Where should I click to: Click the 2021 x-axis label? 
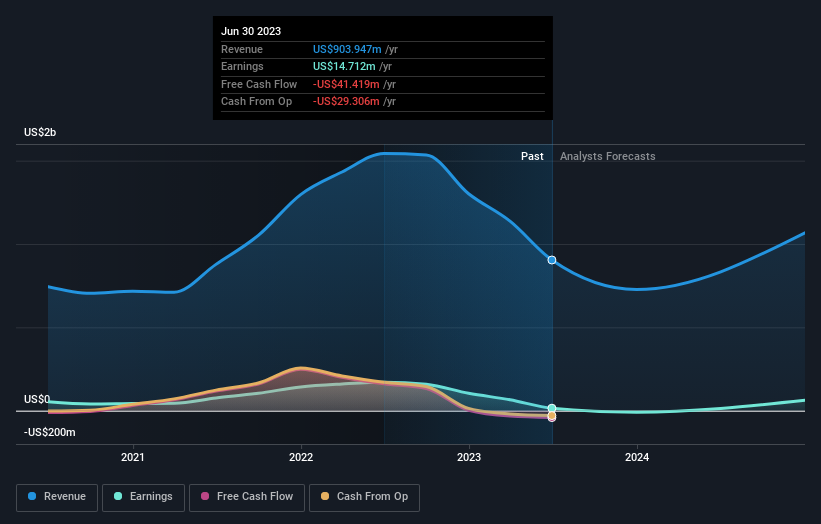(x=133, y=458)
